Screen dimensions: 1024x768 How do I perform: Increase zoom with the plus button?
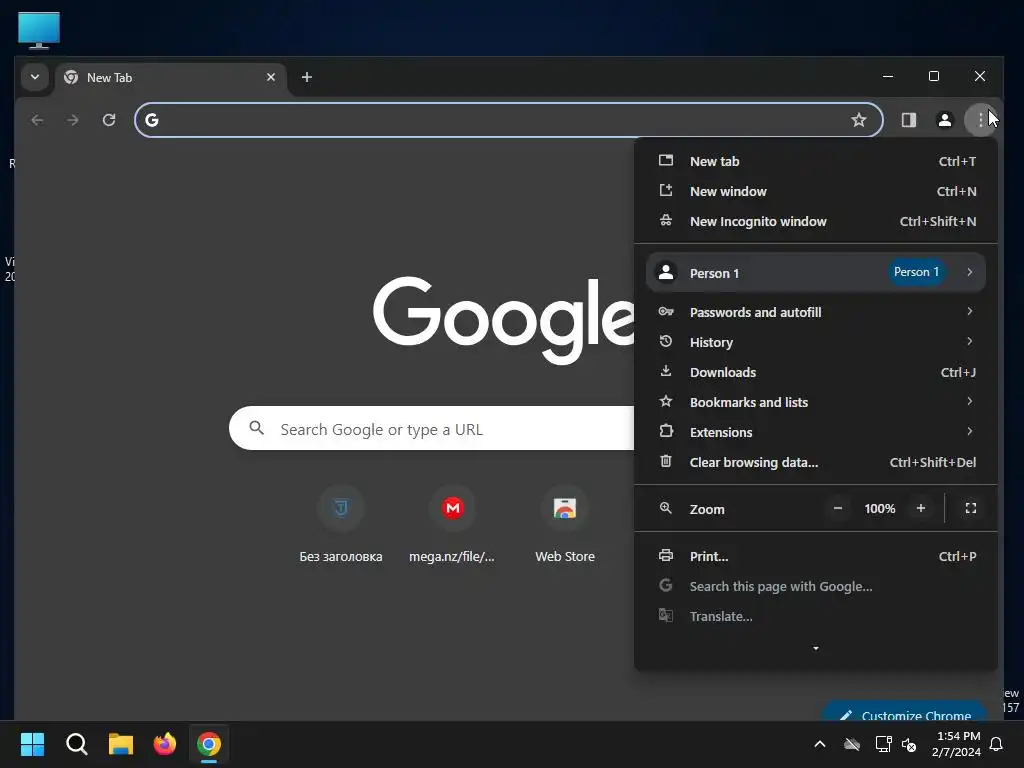click(921, 508)
